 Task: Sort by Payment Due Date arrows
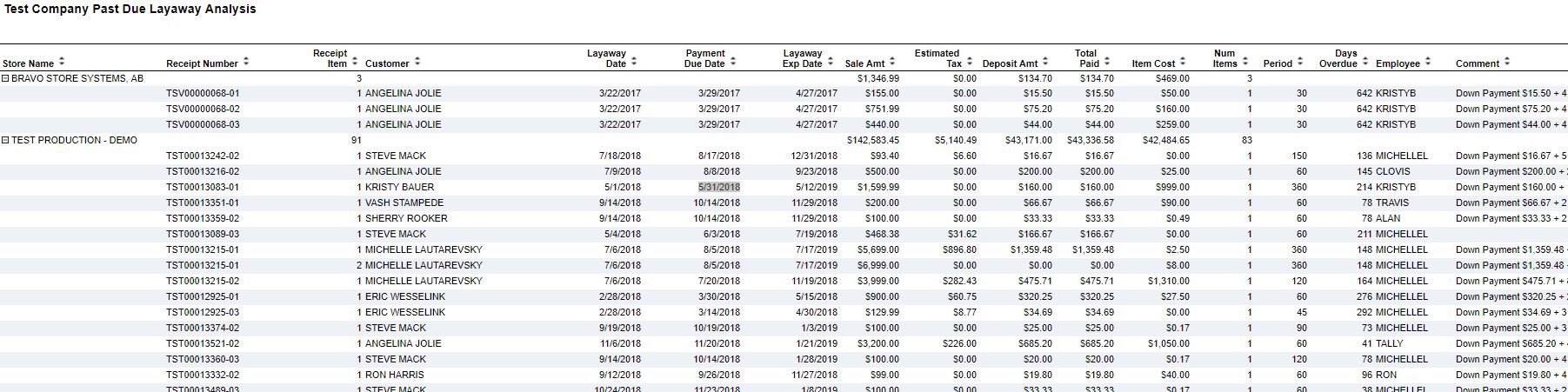(x=732, y=63)
